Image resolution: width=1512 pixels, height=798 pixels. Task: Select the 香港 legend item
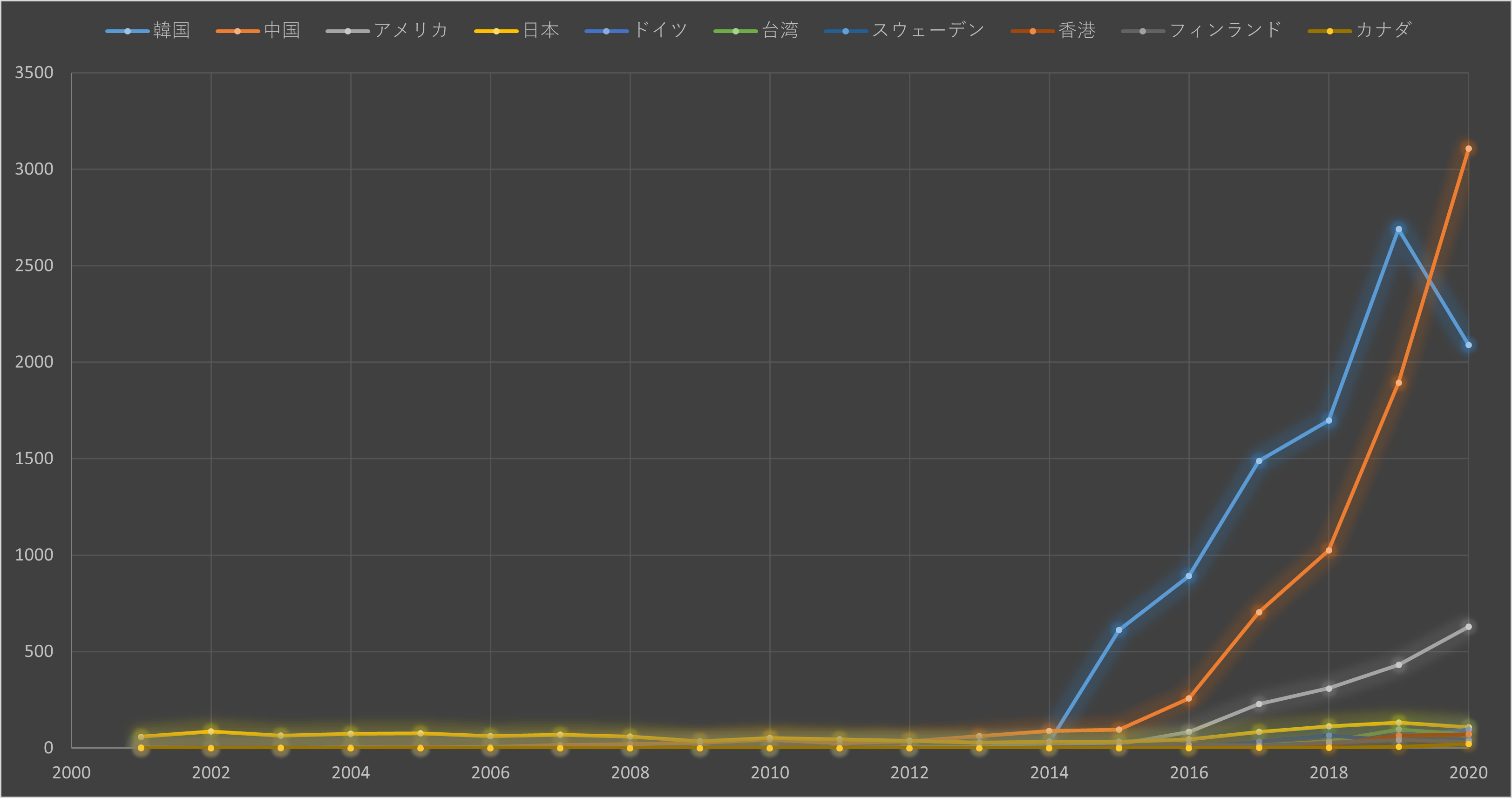click(1077, 31)
